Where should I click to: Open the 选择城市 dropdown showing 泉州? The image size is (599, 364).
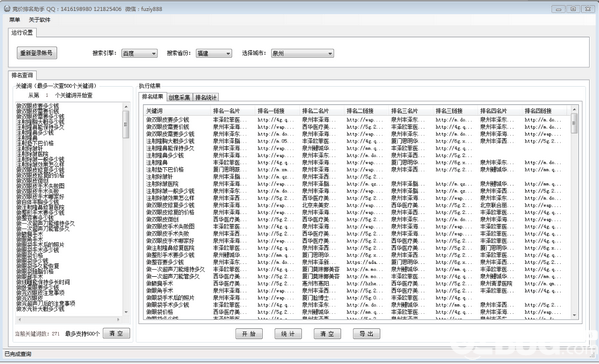[x=302, y=53]
